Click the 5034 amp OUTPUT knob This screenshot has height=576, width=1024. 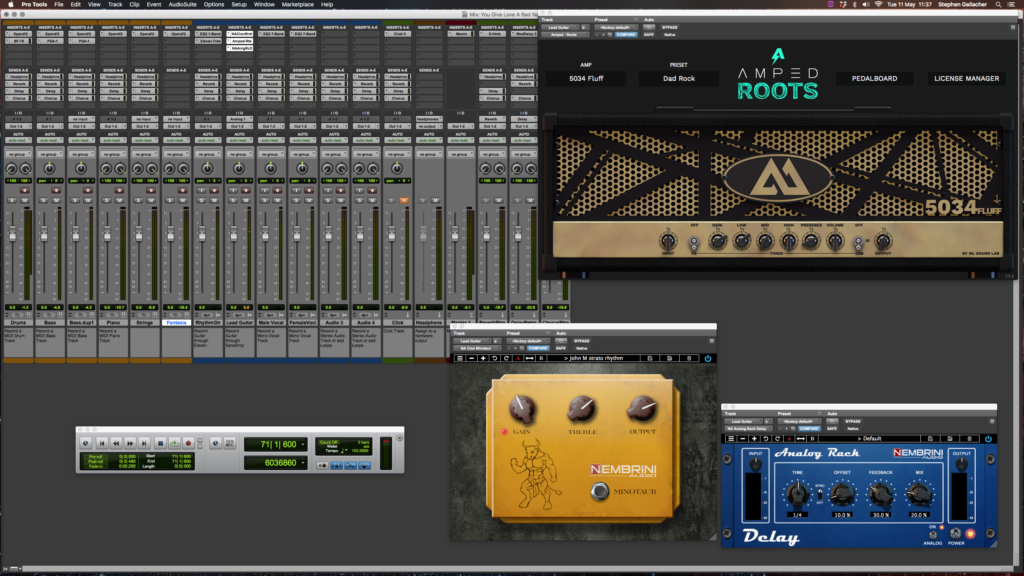[x=883, y=241]
